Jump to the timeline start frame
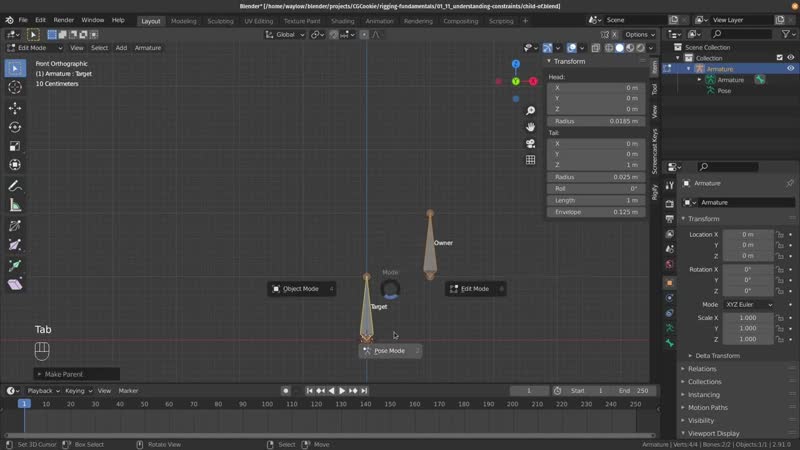The width and height of the screenshot is (800, 450). click(309, 391)
